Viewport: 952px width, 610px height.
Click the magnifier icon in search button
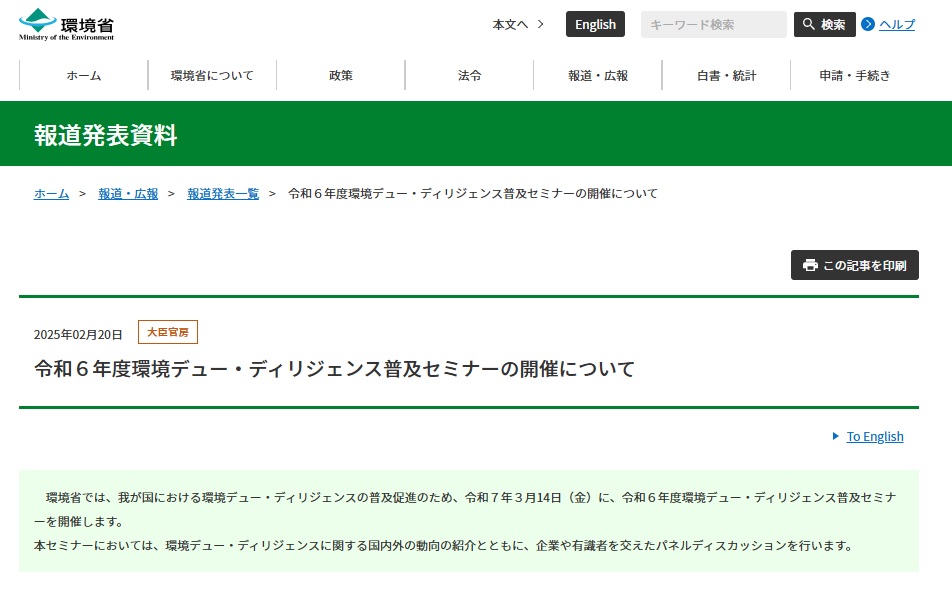pos(809,24)
